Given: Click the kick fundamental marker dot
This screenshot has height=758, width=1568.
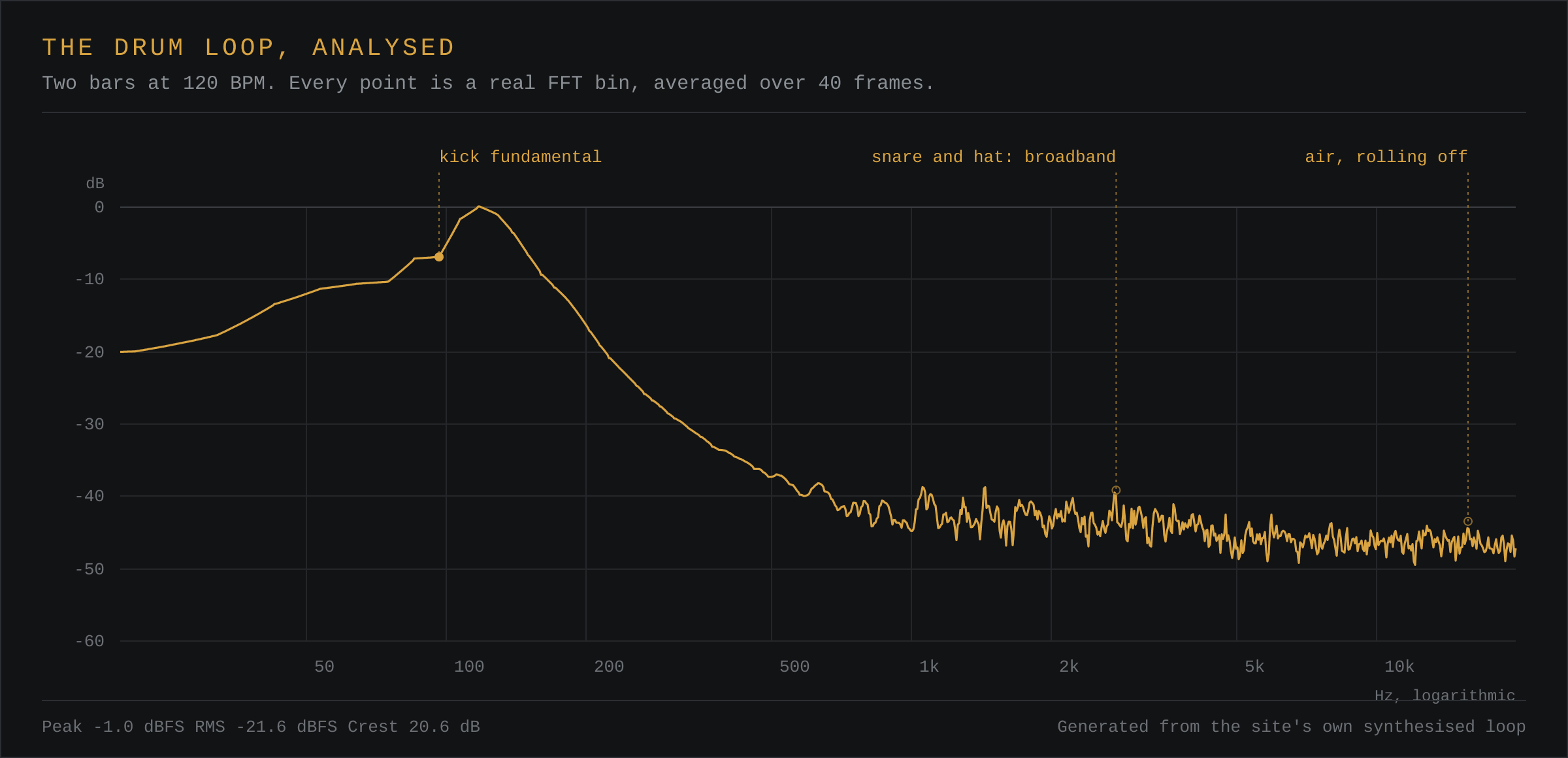Looking at the screenshot, I should [439, 257].
